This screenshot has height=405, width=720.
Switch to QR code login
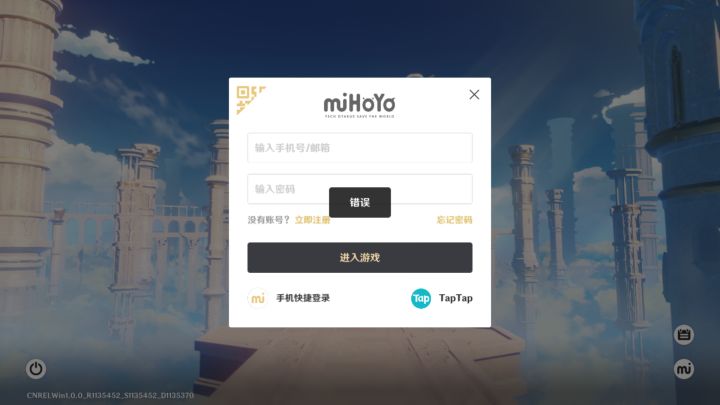pos(250,99)
